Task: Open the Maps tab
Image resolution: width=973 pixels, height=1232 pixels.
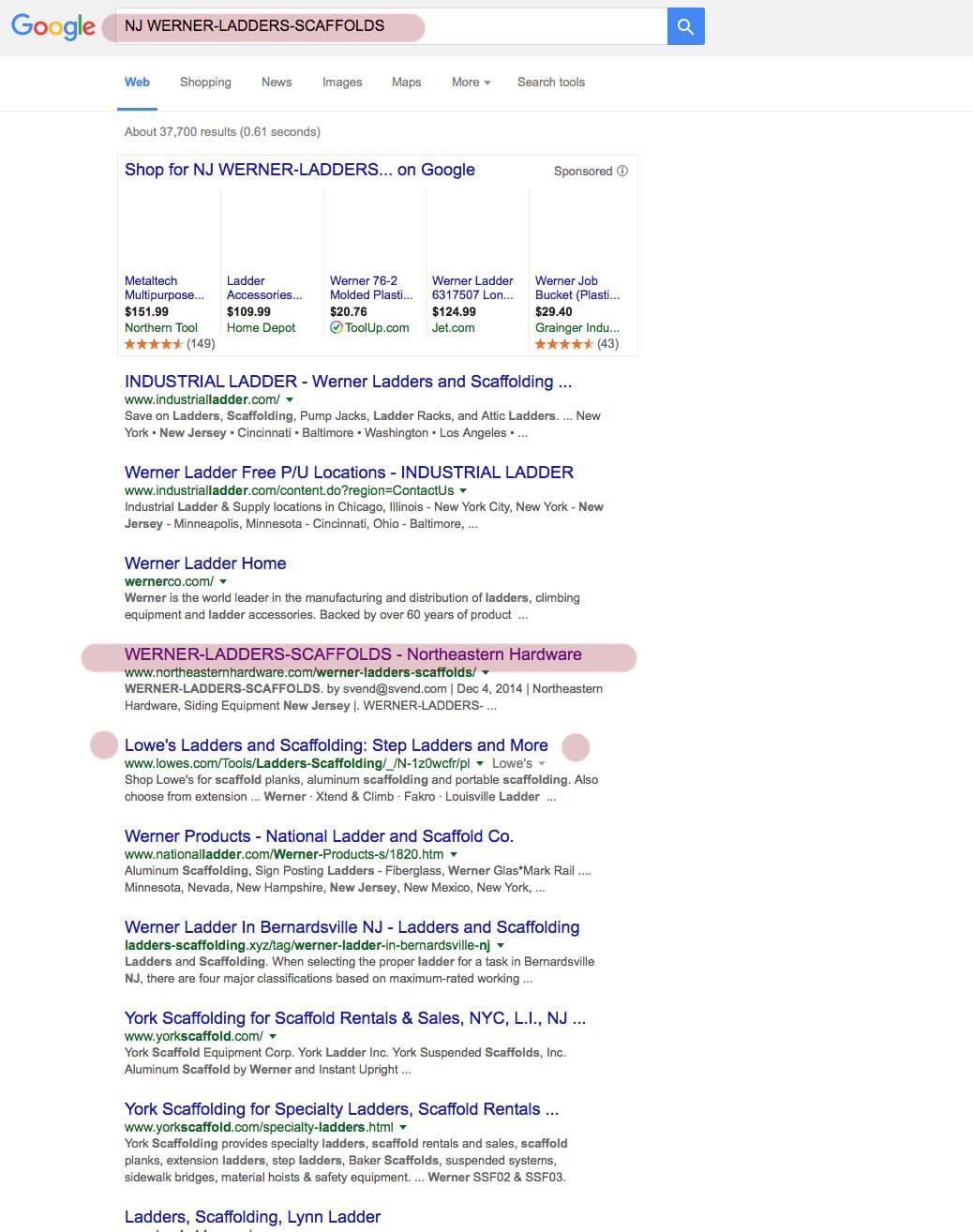Action: pos(406,83)
